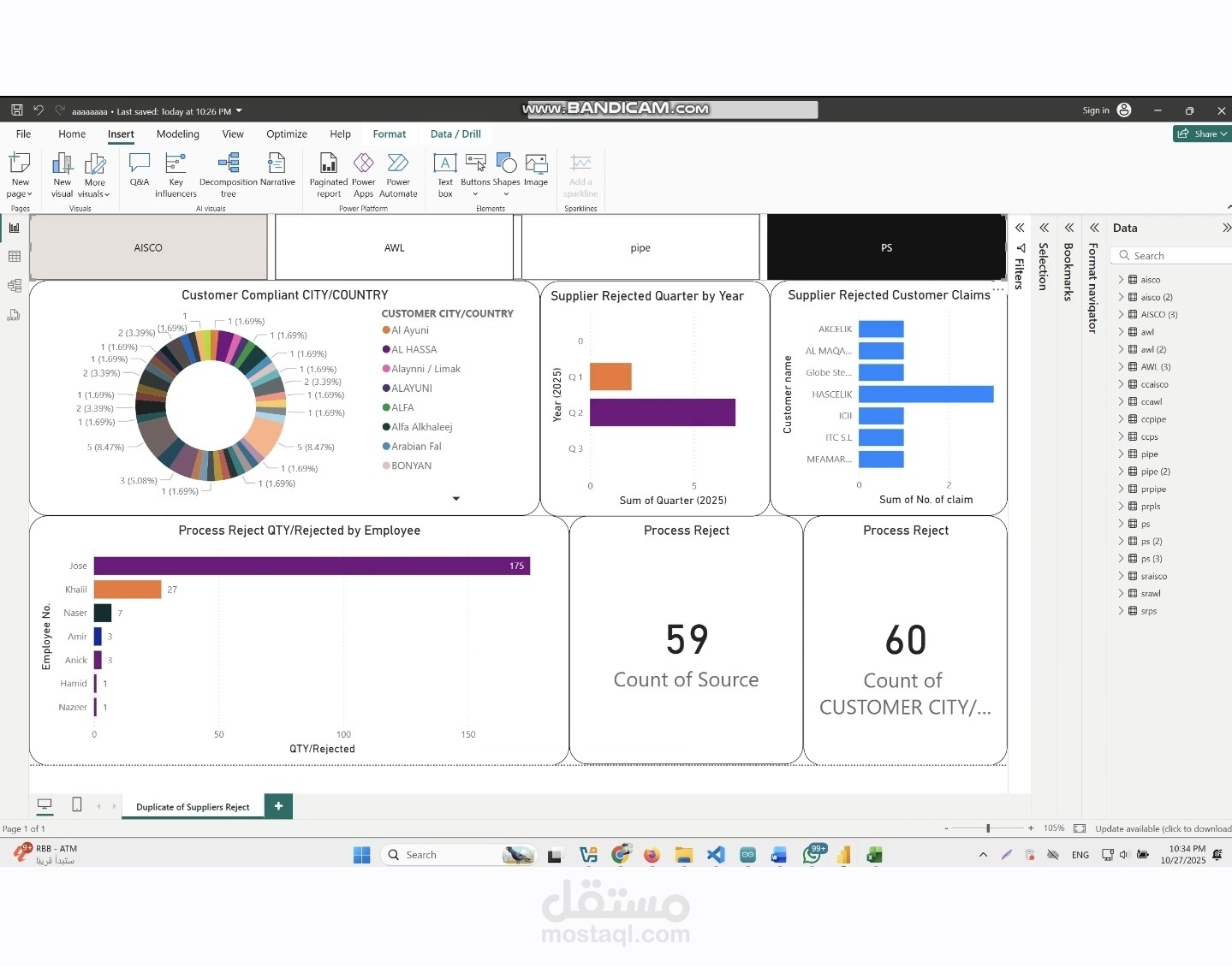Open Firefox from the taskbar
1232x967 pixels.
click(652, 855)
